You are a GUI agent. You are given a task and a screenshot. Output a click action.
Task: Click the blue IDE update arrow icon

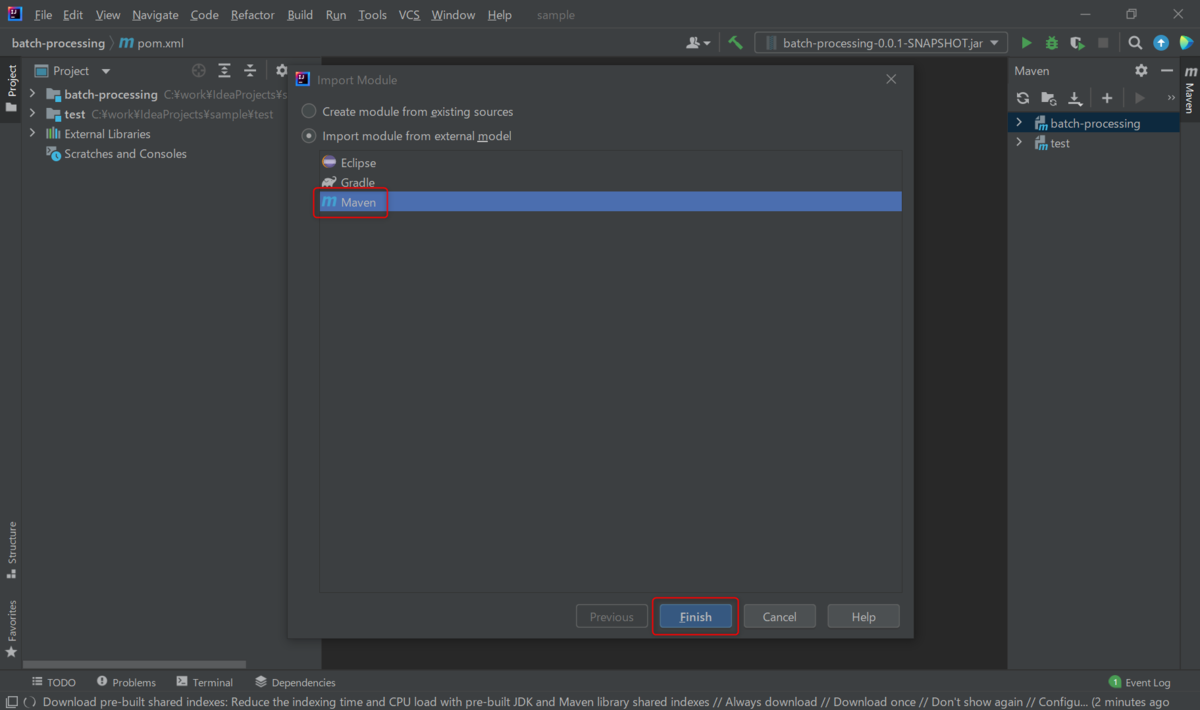click(x=1161, y=43)
